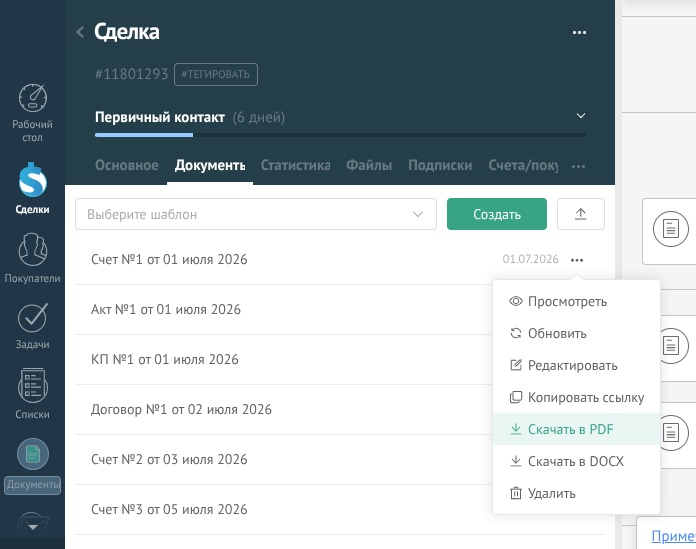The width and height of the screenshot is (696, 549).
Task: Open document Счет №3 от 05 июля 2026
Action: [169, 510]
